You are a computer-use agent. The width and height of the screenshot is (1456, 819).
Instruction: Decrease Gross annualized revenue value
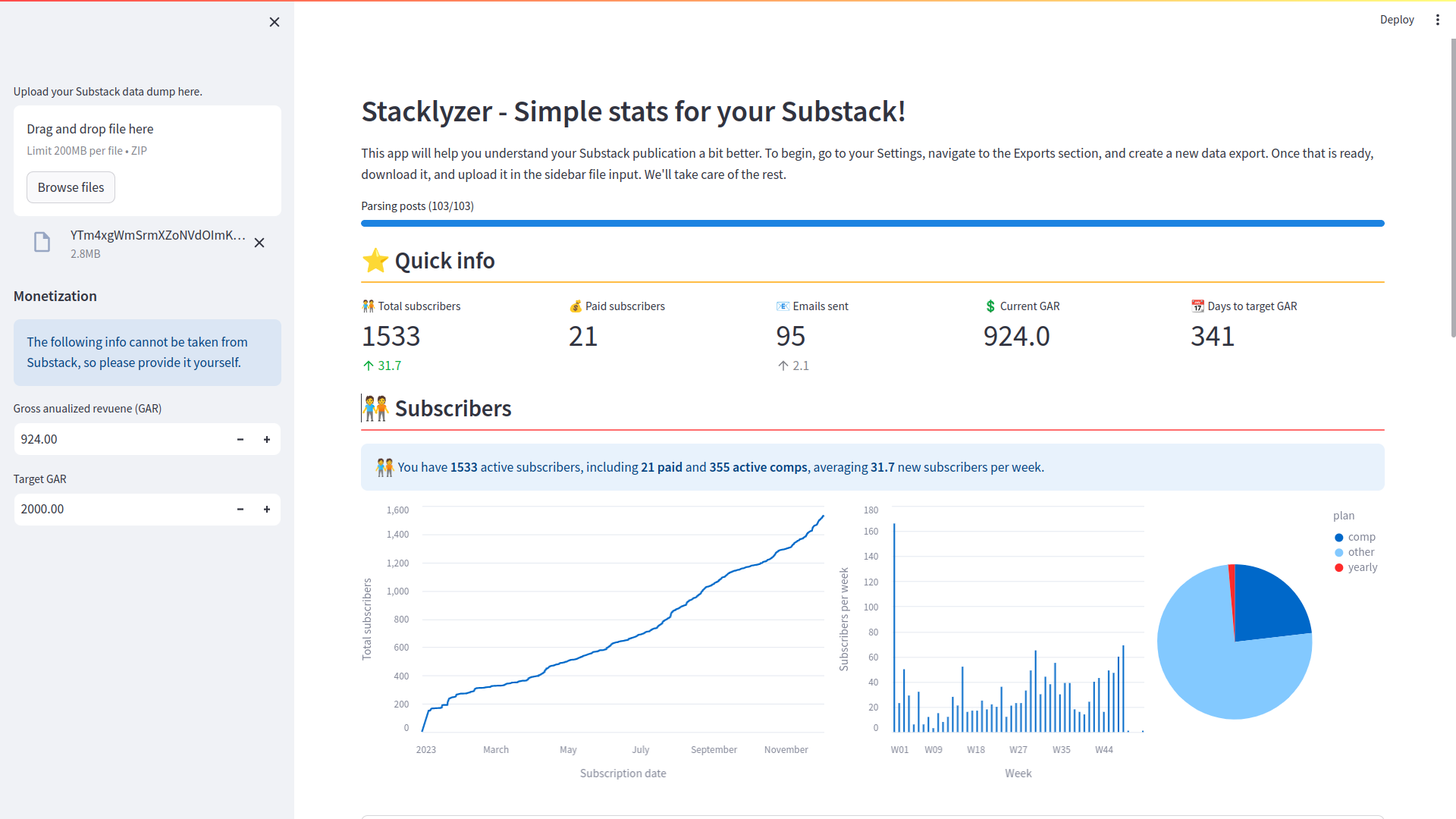click(x=240, y=440)
